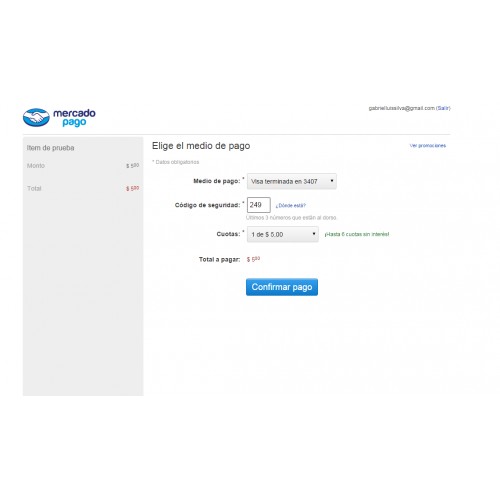The height and width of the screenshot is (500, 500).
Task: Focus the Código de seguridad input field
Action: 259,205
